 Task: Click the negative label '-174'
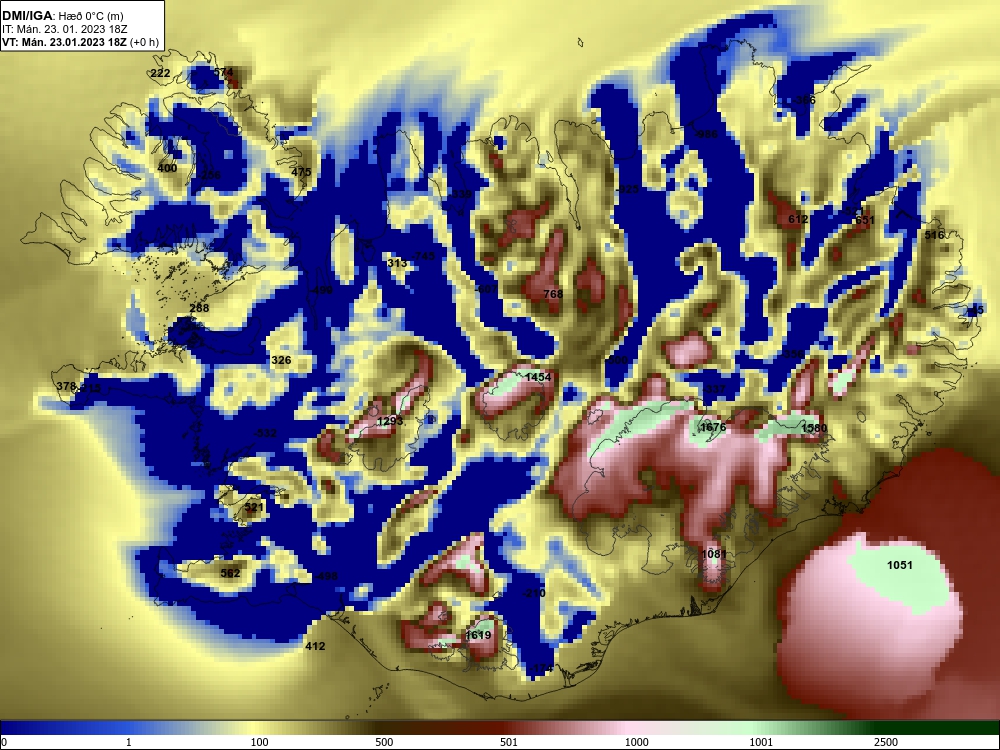[x=541, y=668]
